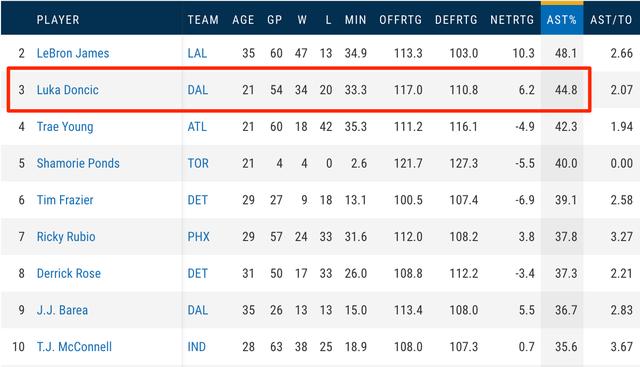Open Tim Frazier player link
640x367 pixels.
pos(65,200)
